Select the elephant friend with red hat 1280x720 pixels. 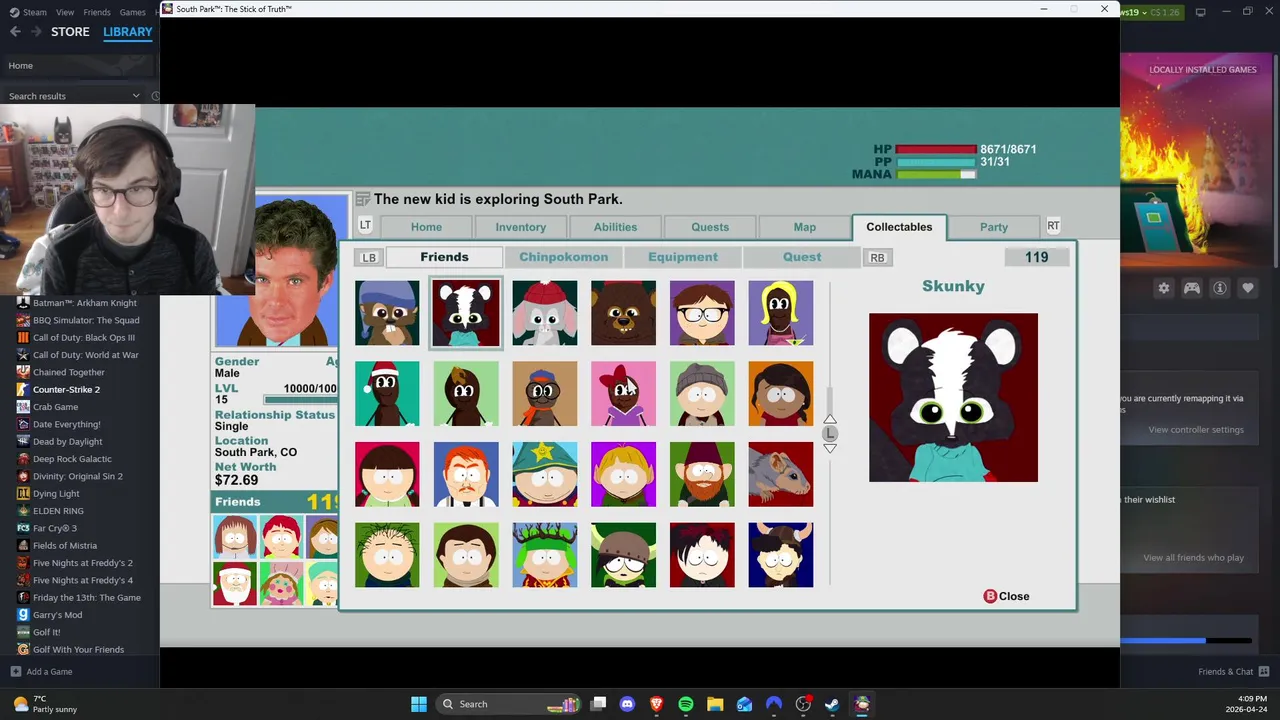(544, 313)
